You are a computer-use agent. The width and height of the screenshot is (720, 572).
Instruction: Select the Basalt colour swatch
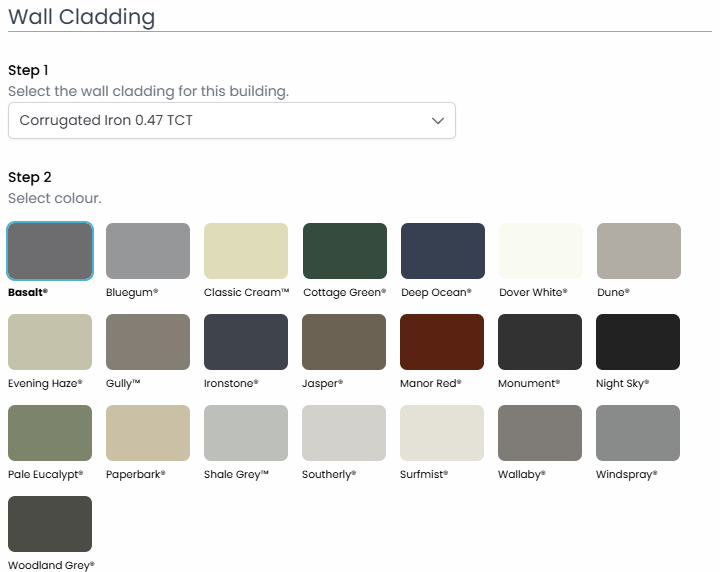point(50,251)
